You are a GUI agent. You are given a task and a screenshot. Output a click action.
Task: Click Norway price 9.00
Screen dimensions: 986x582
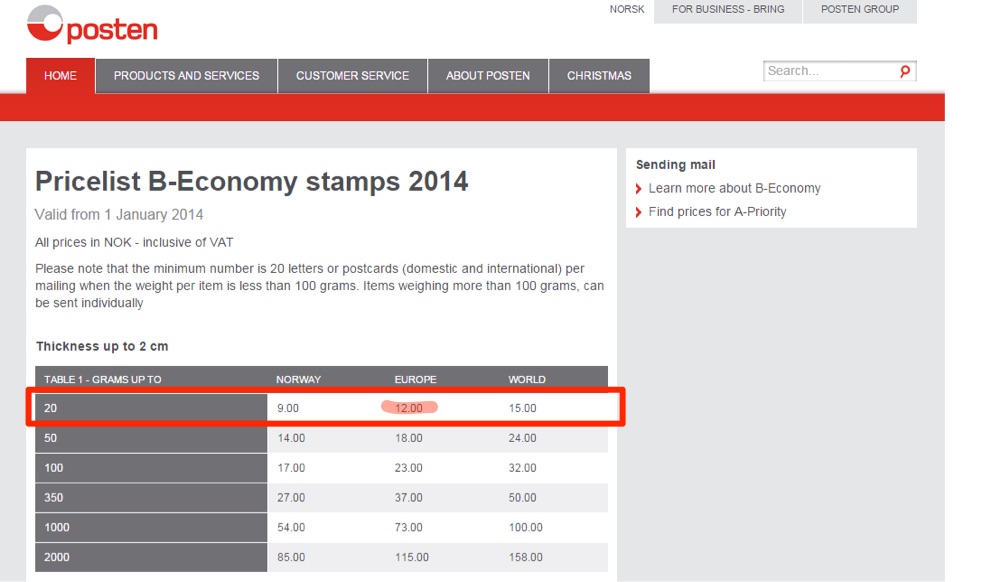pyautogui.click(x=288, y=409)
